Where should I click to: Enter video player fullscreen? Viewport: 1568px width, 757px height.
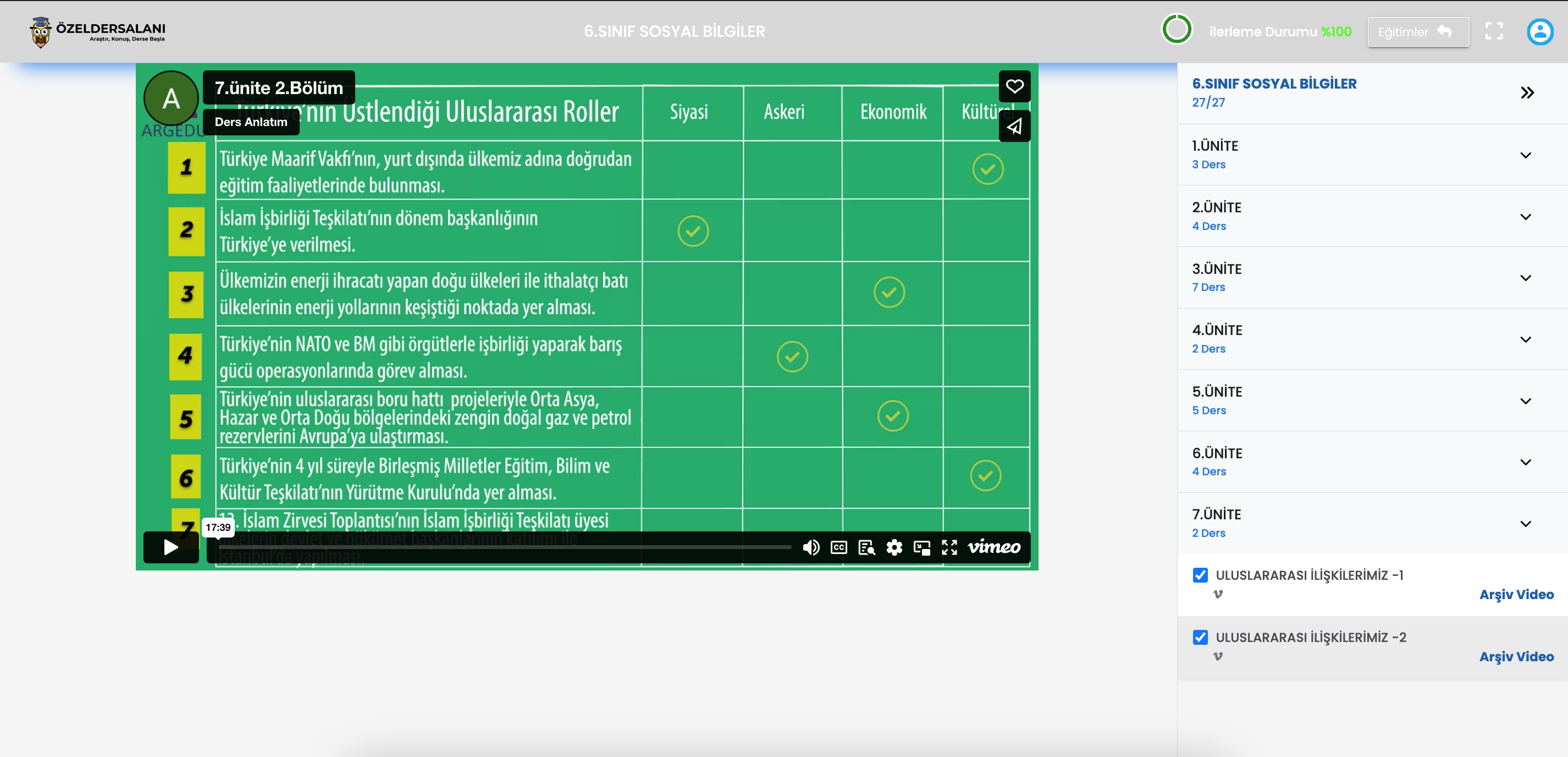pyautogui.click(x=949, y=547)
